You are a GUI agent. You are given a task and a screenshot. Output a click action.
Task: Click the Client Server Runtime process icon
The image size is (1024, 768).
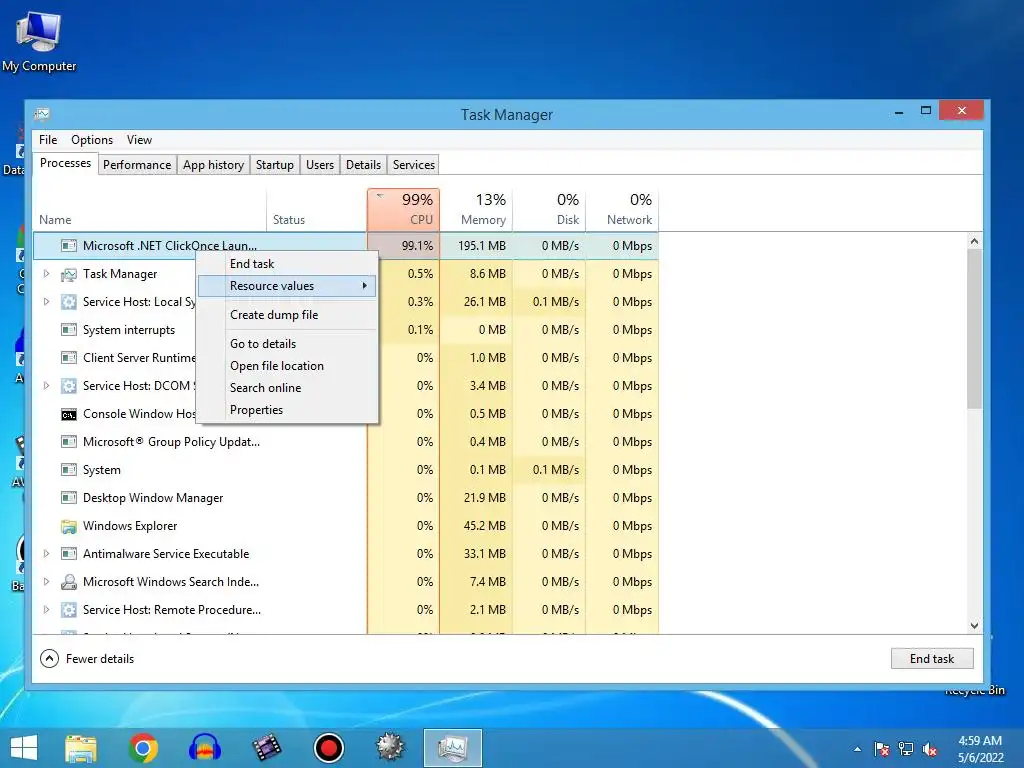69,358
